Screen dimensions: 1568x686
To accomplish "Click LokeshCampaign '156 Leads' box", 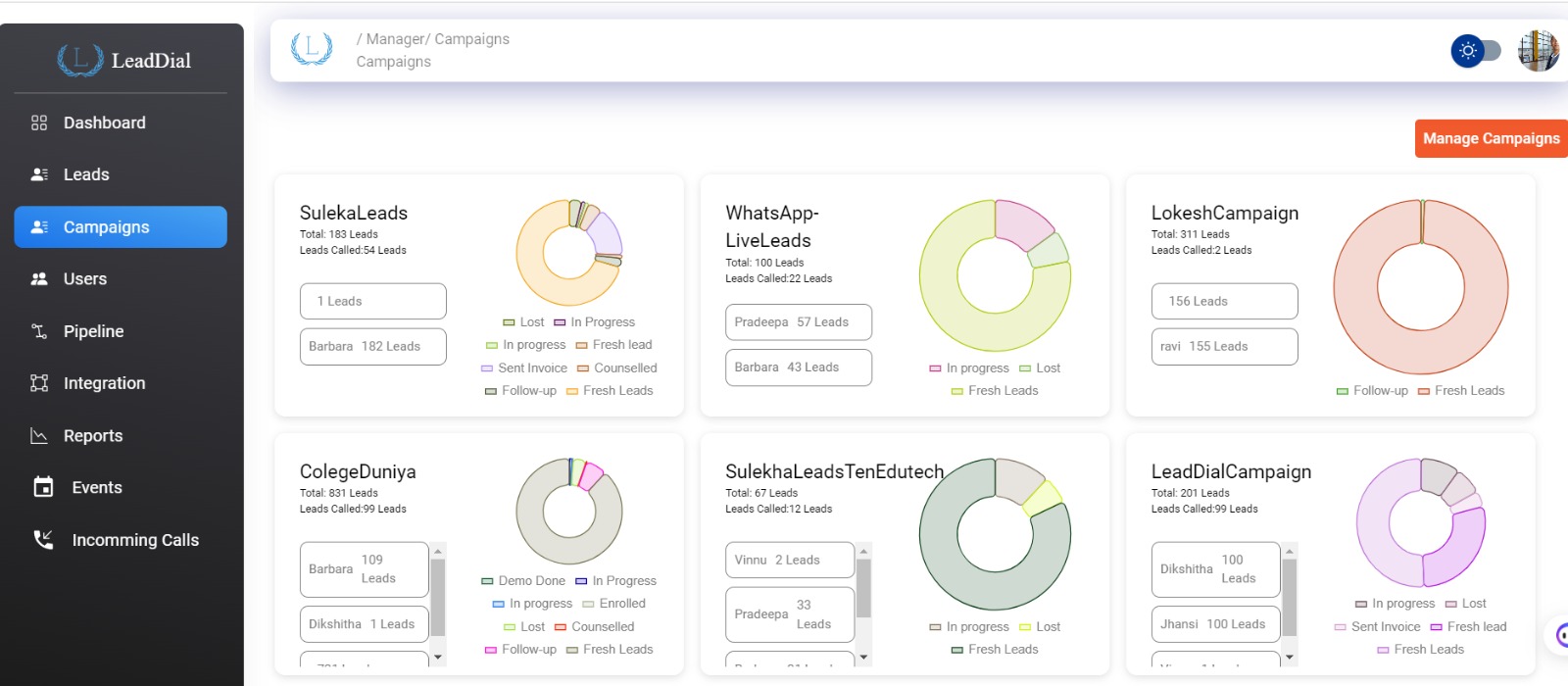I will coord(1225,301).
